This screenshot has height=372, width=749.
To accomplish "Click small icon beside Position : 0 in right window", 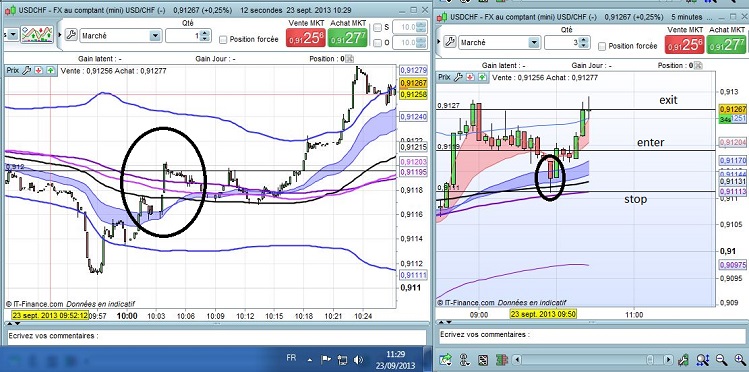I will click(697, 65).
